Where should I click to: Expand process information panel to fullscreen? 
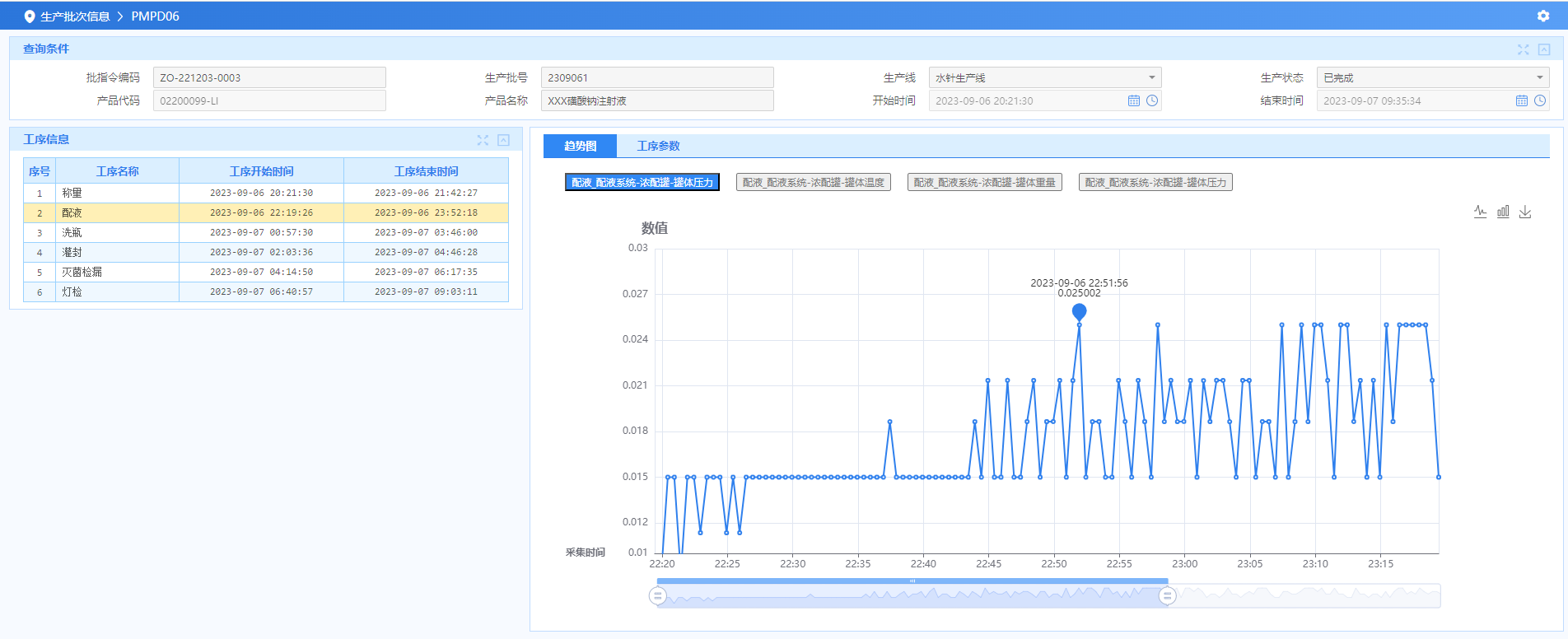[483, 140]
